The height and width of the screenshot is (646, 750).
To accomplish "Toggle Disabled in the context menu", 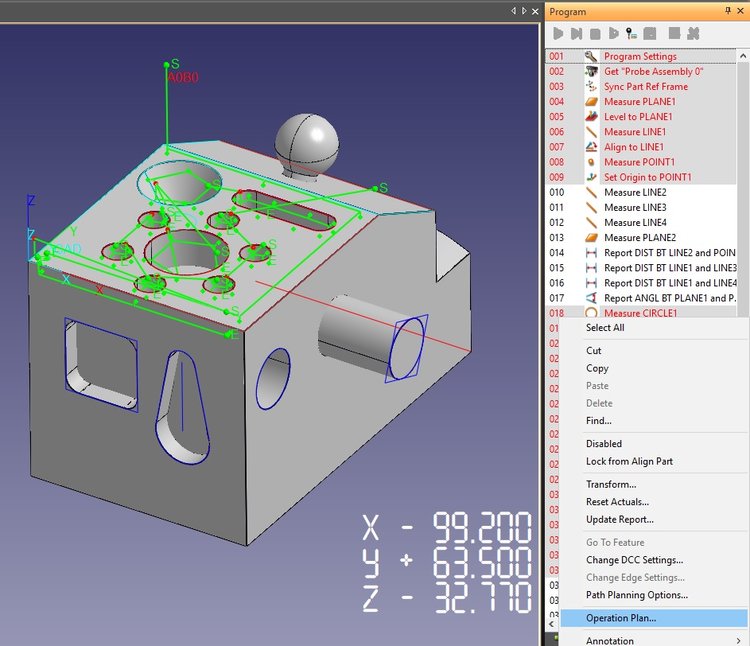I will (x=604, y=444).
